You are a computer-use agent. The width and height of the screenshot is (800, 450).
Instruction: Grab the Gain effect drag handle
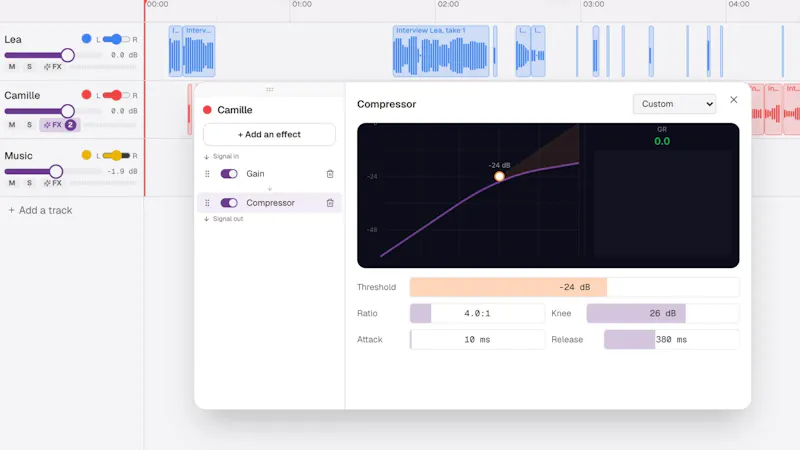coord(207,174)
